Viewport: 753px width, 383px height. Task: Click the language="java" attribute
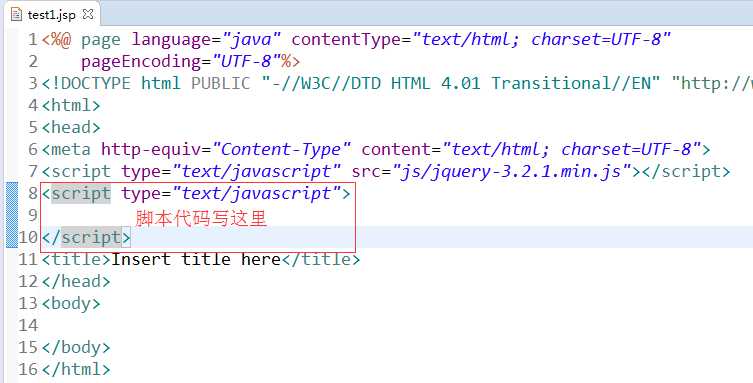pyautogui.click(x=206, y=39)
